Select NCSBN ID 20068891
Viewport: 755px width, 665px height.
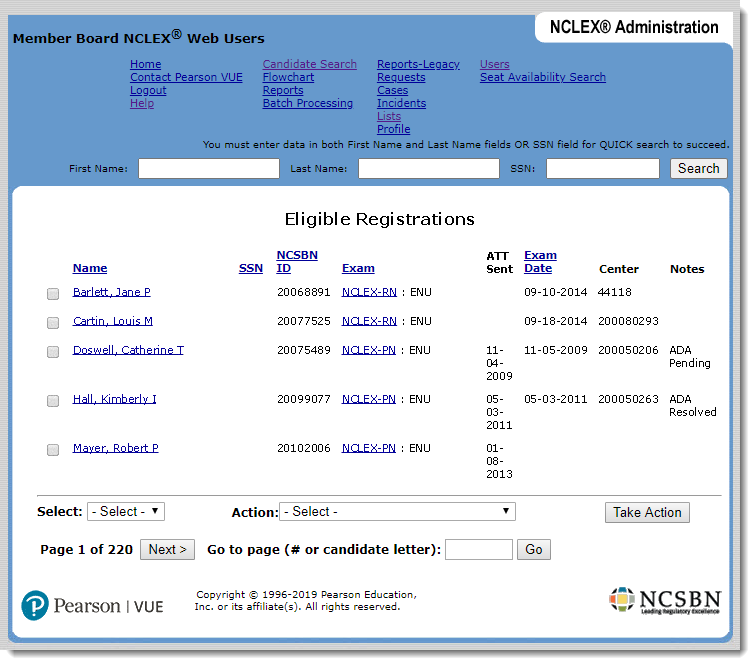(303, 292)
